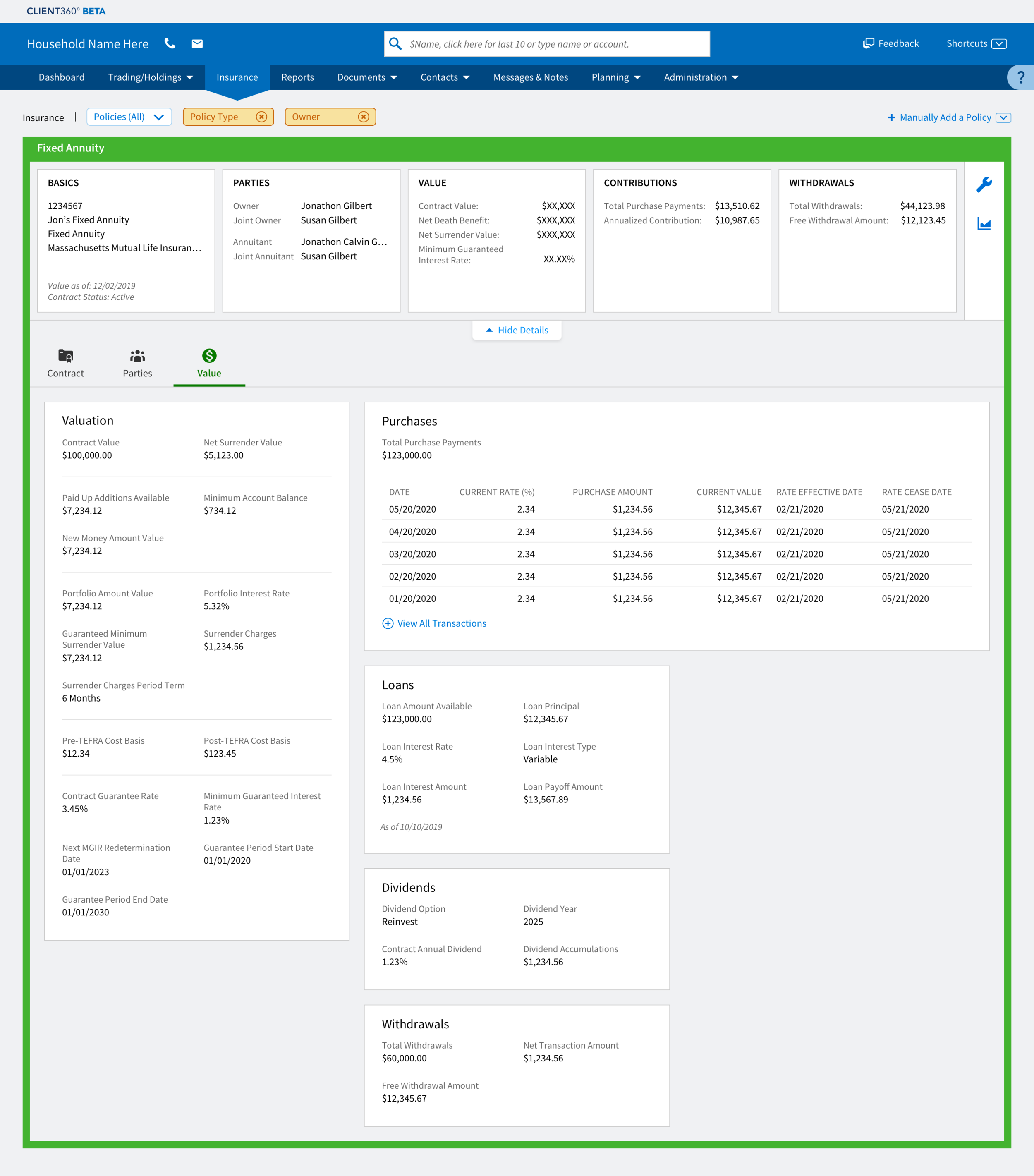The height and width of the screenshot is (1176, 1034).
Task: Expand the Trading/Holdings menu
Action: point(150,77)
